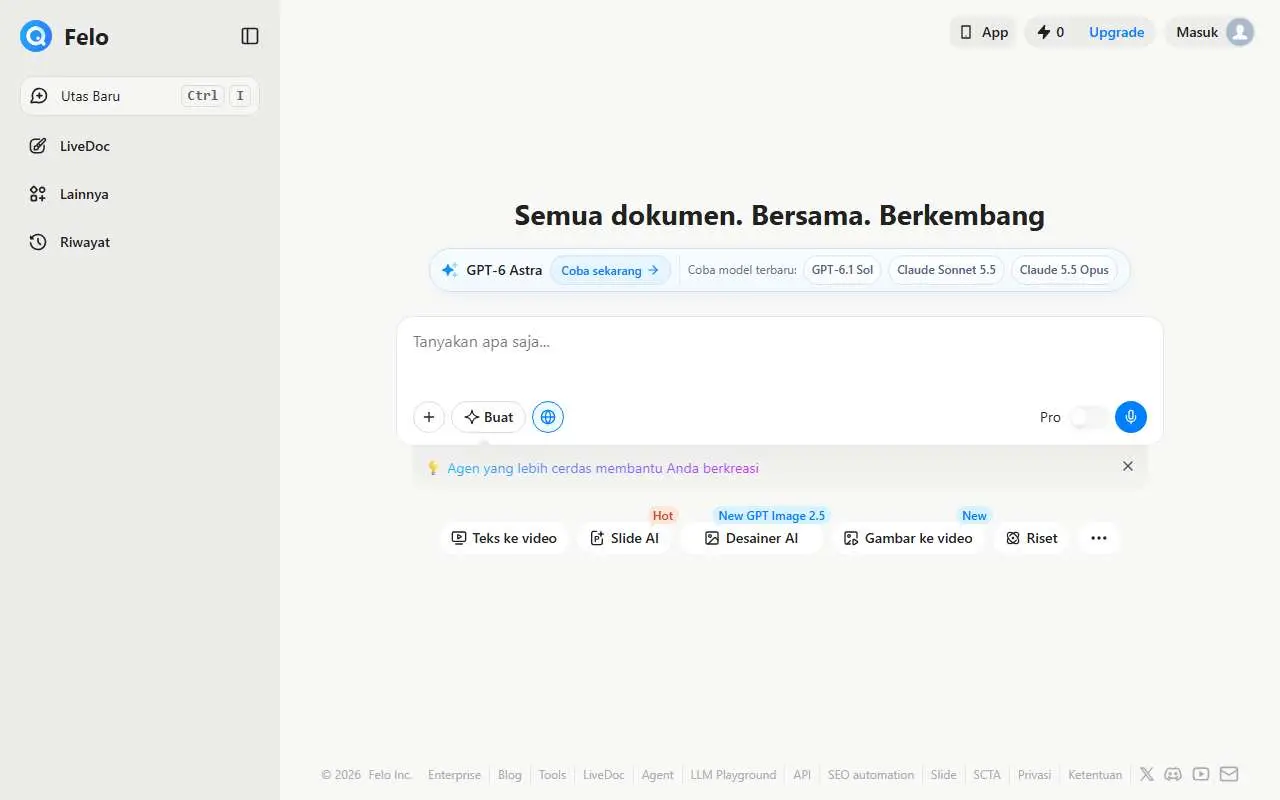Click the email envelope footer icon
Screen dimensions: 1280x800
(1229, 774)
